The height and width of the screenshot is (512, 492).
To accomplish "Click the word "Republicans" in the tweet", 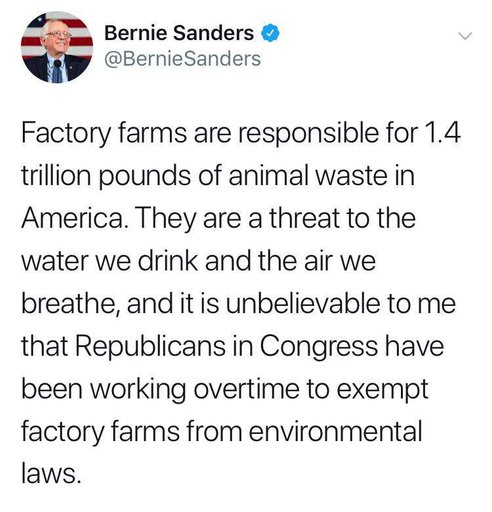I will [x=151, y=347].
